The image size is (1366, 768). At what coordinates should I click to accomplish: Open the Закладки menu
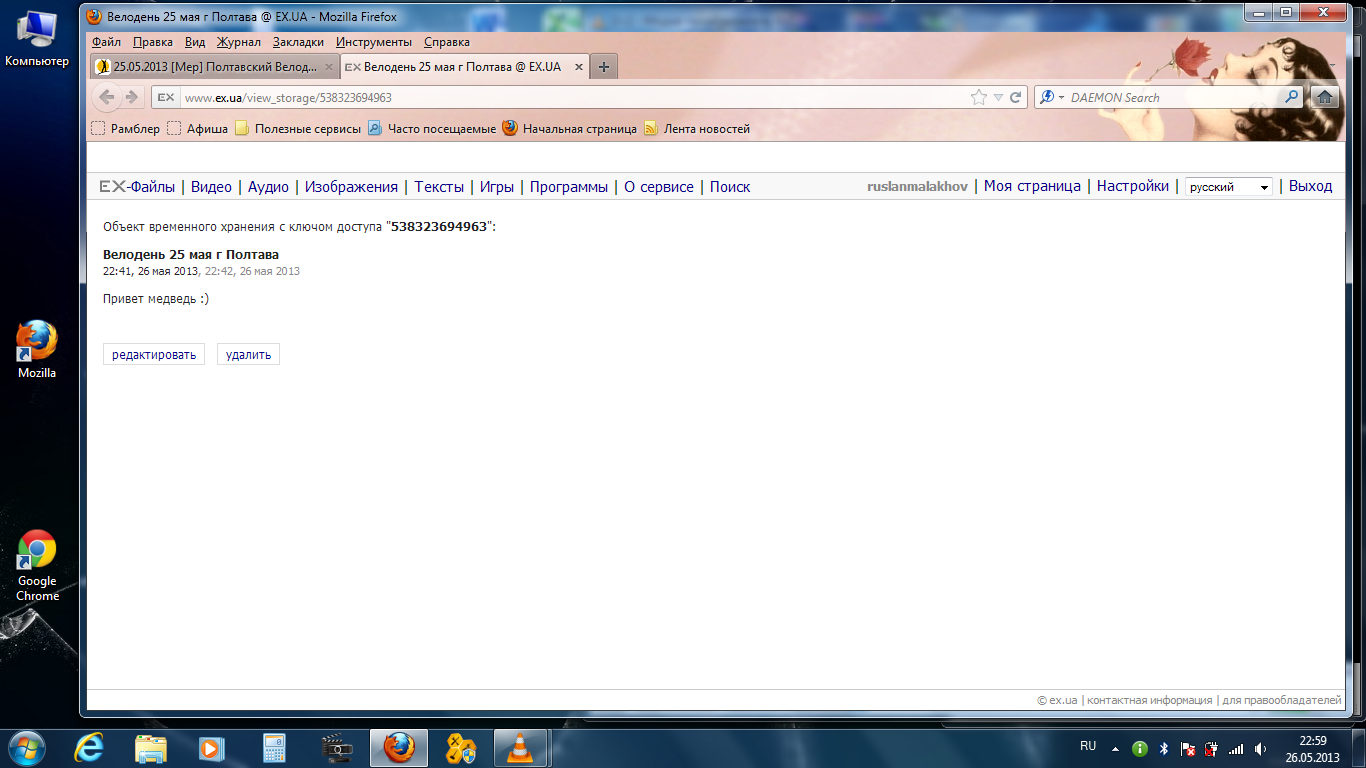coord(298,42)
